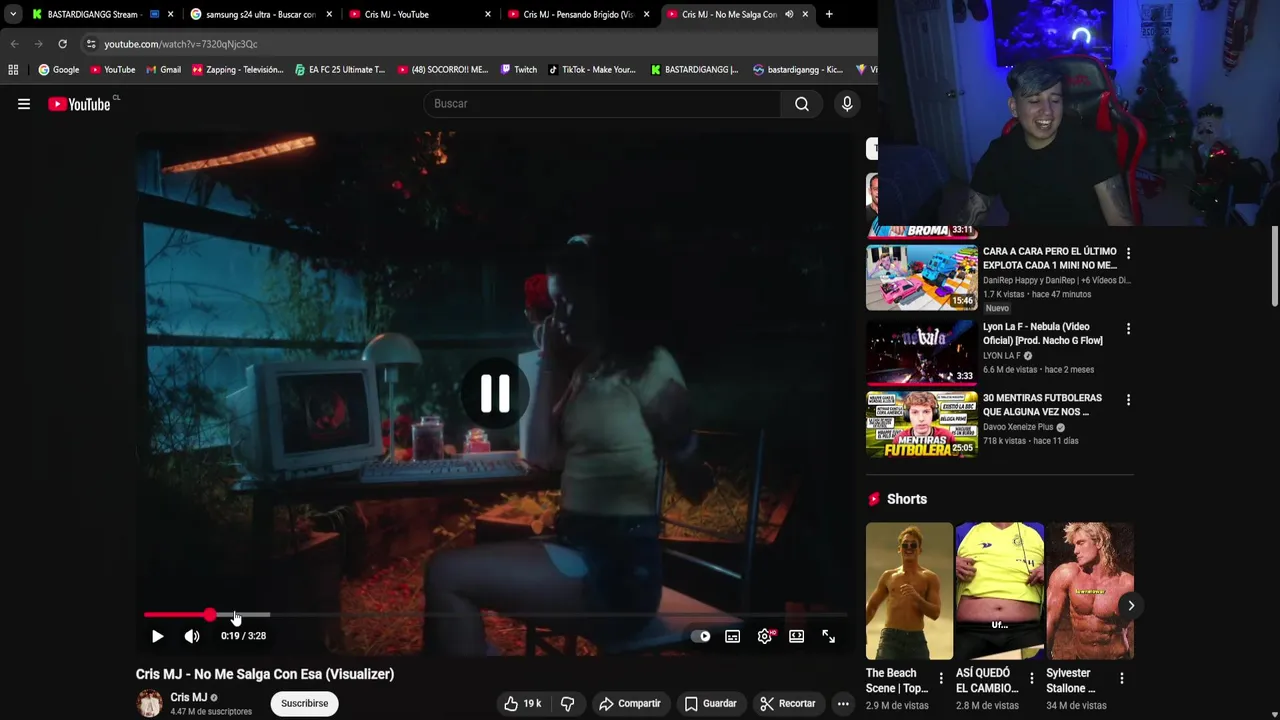Click the Lyon La F - Nebula title
1280x720 pixels.
[x=1043, y=333]
